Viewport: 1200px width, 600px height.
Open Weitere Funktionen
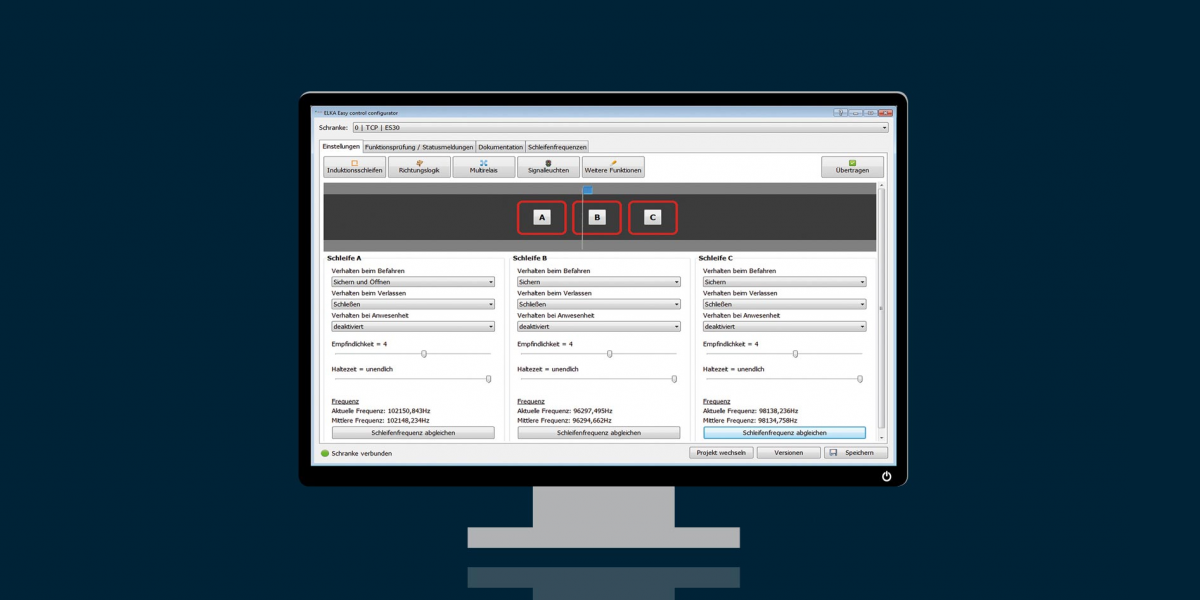point(614,167)
